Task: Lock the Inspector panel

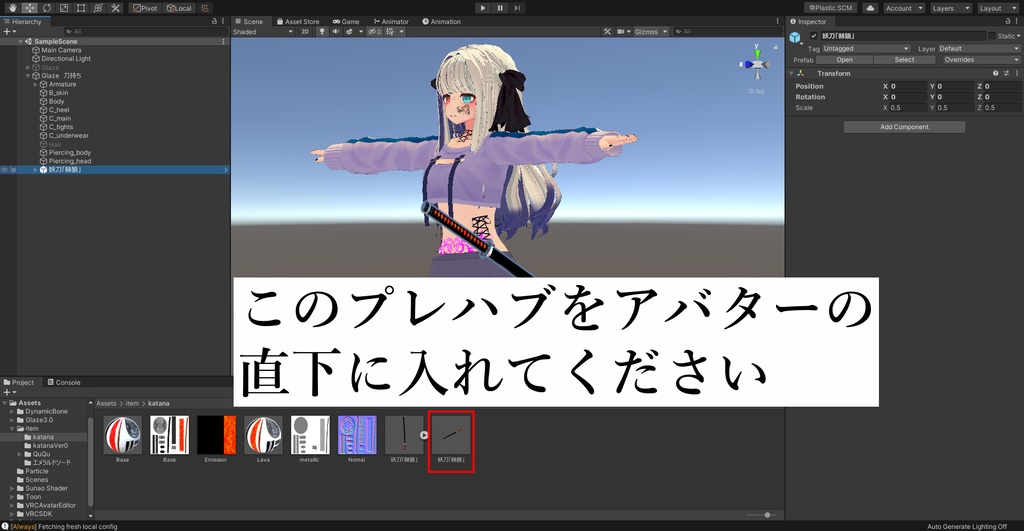Action: [x=1008, y=22]
